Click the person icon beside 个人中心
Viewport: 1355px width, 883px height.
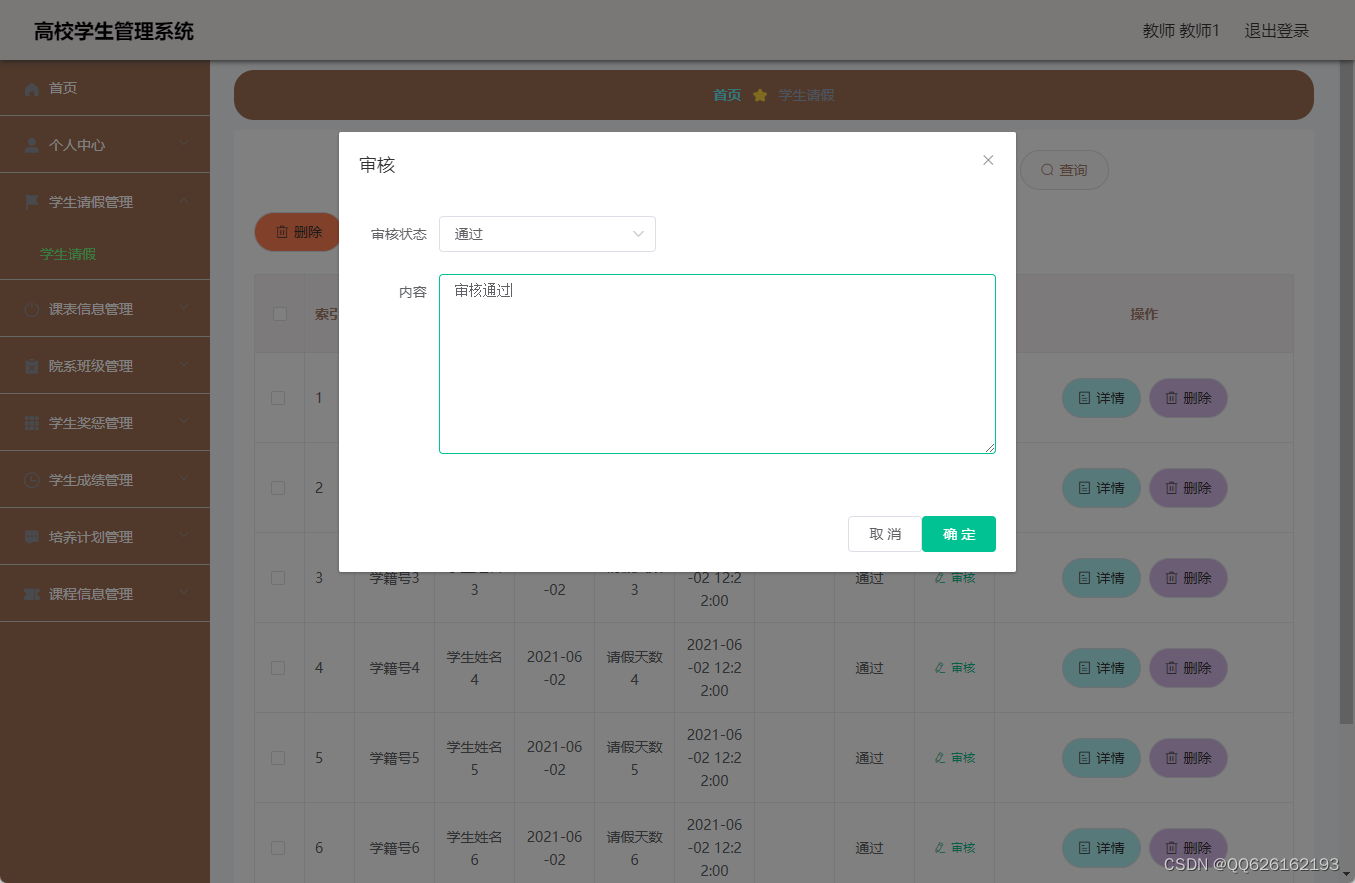[x=32, y=145]
